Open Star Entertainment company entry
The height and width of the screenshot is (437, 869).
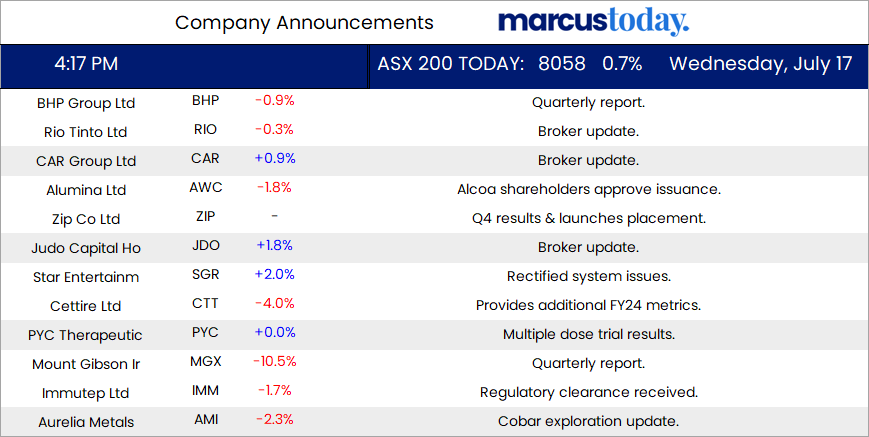tap(86, 277)
